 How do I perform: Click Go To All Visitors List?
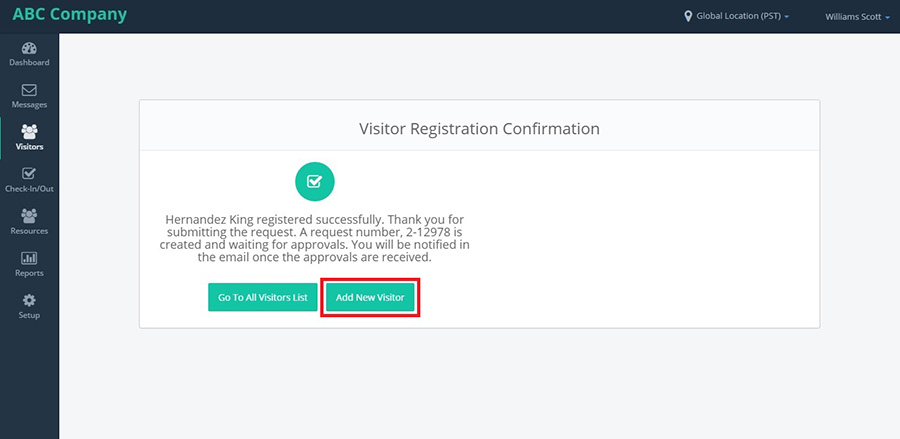pyautogui.click(x=263, y=297)
